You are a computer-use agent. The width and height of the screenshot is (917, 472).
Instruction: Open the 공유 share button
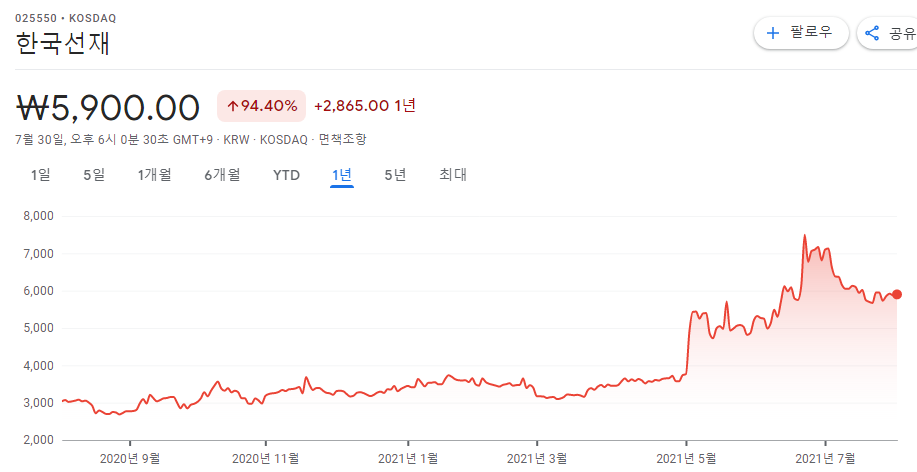click(888, 33)
